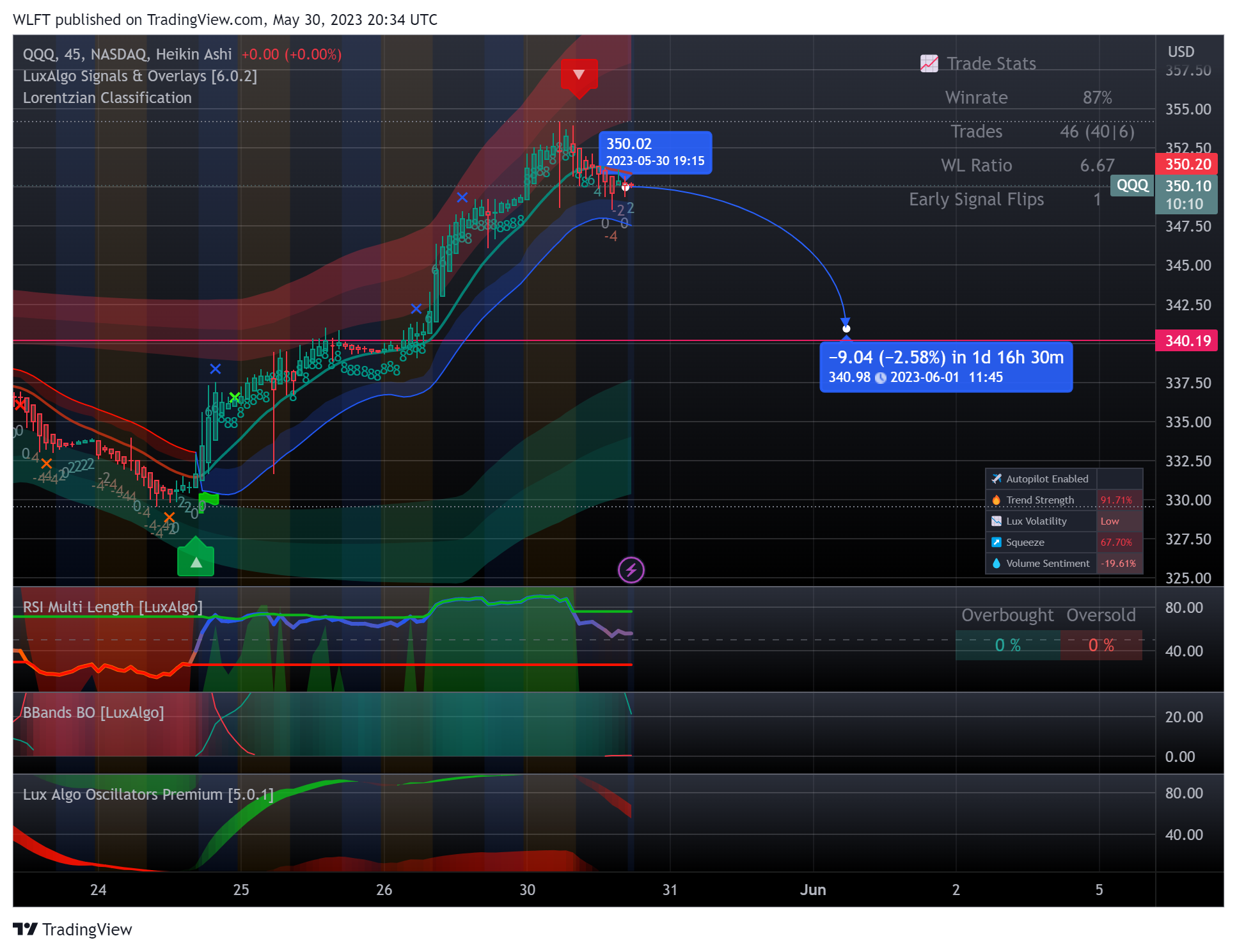
Task: Click the Squeeze 67.70% cell
Action: (1119, 542)
